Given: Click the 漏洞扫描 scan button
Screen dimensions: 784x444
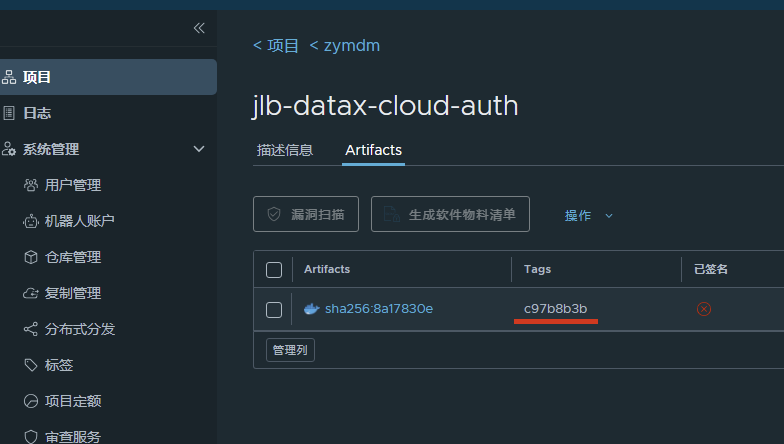Looking at the screenshot, I should click(308, 214).
